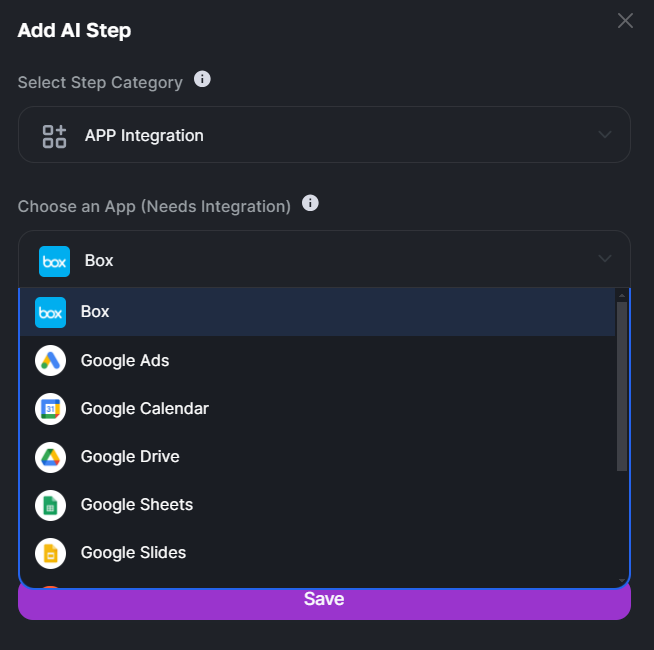Click the Google Sheets logo icon
The height and width of the screenshot is (650, 654).
click(x=50, y=506)
